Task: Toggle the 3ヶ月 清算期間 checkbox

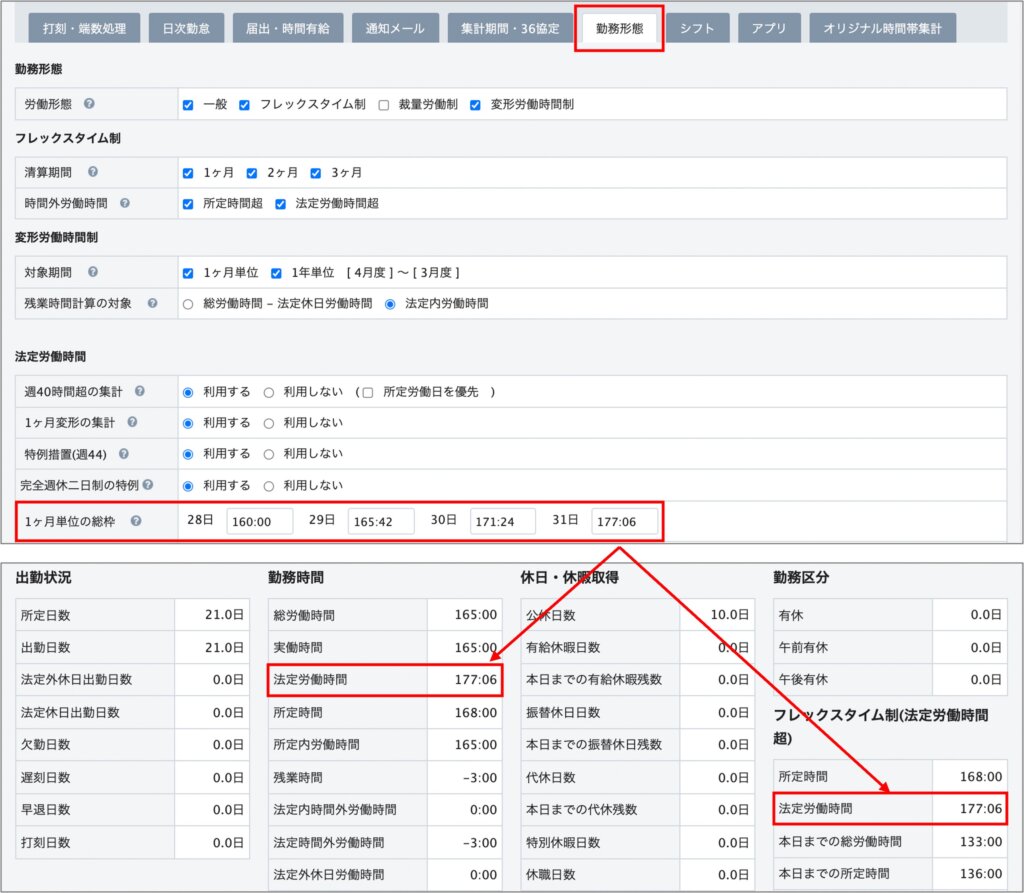Action: tap(316, 173)
